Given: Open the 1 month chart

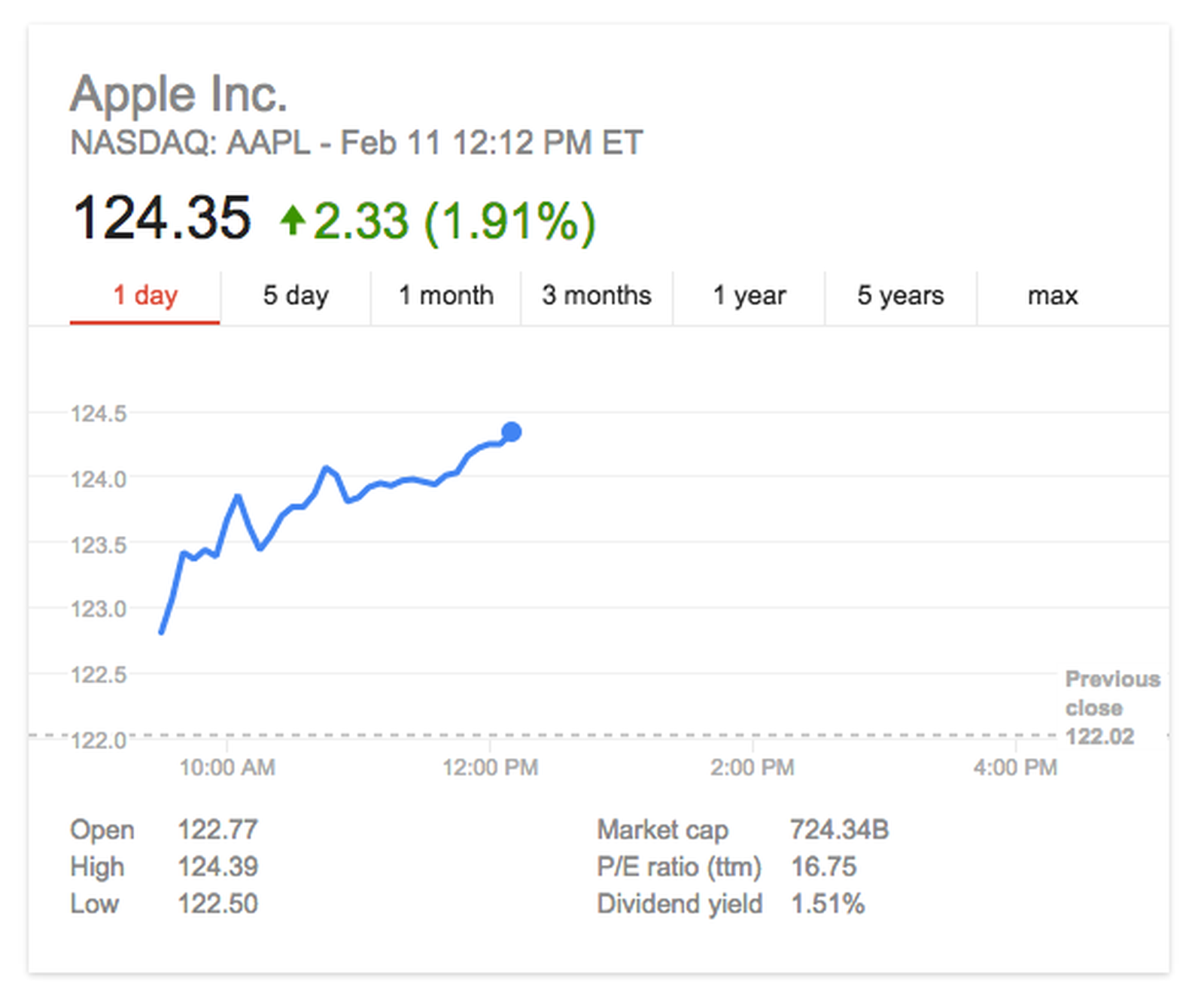Looking at the screenshot, I should pyautogui.click(x=445, y=295).
